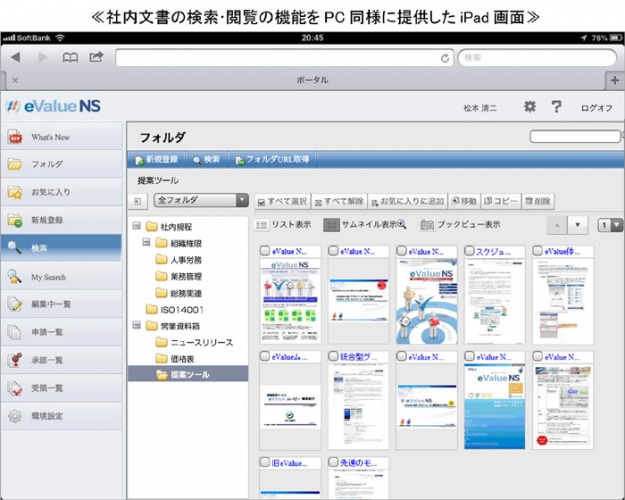The image size is (625, 500).
Task: Check 統合型グ... document checkbox
Action: [x=333, y=356]
